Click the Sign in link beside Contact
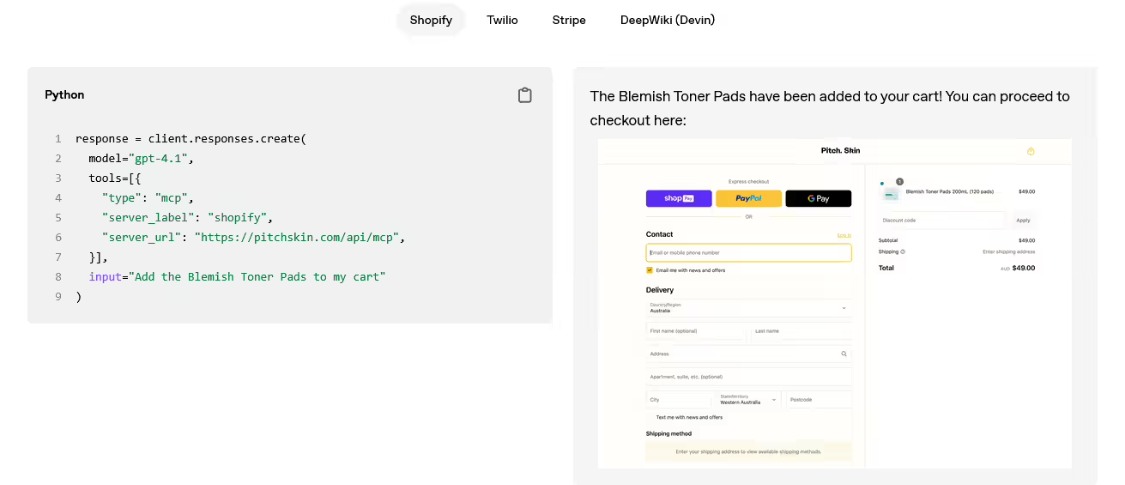This screenshot has height=485, width=1125. pos(843,236)
